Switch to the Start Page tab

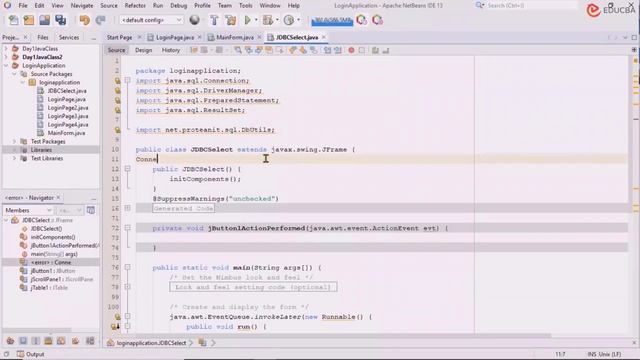(119, 37)
